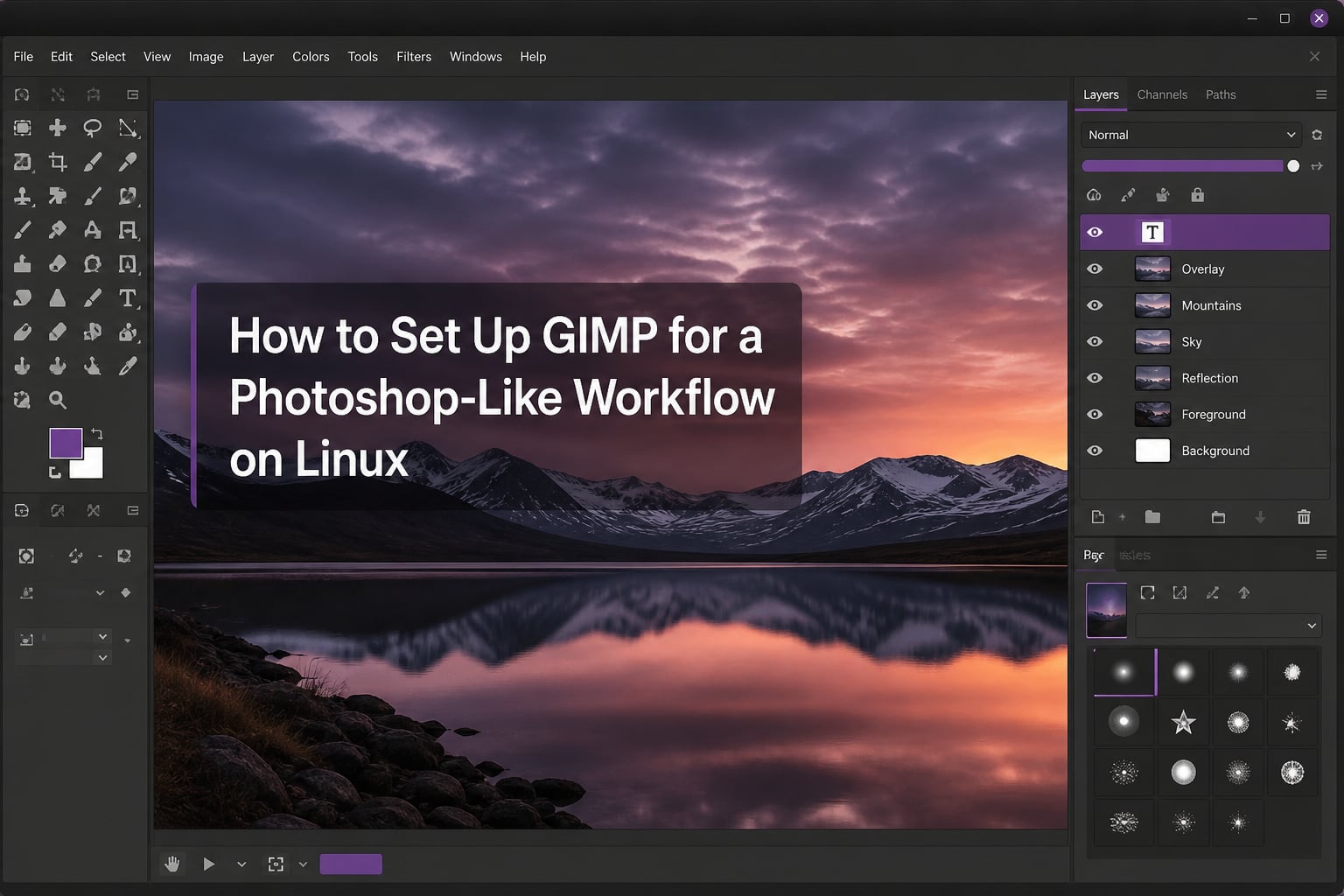Close the document with the X below title bar

(1314, 56)
